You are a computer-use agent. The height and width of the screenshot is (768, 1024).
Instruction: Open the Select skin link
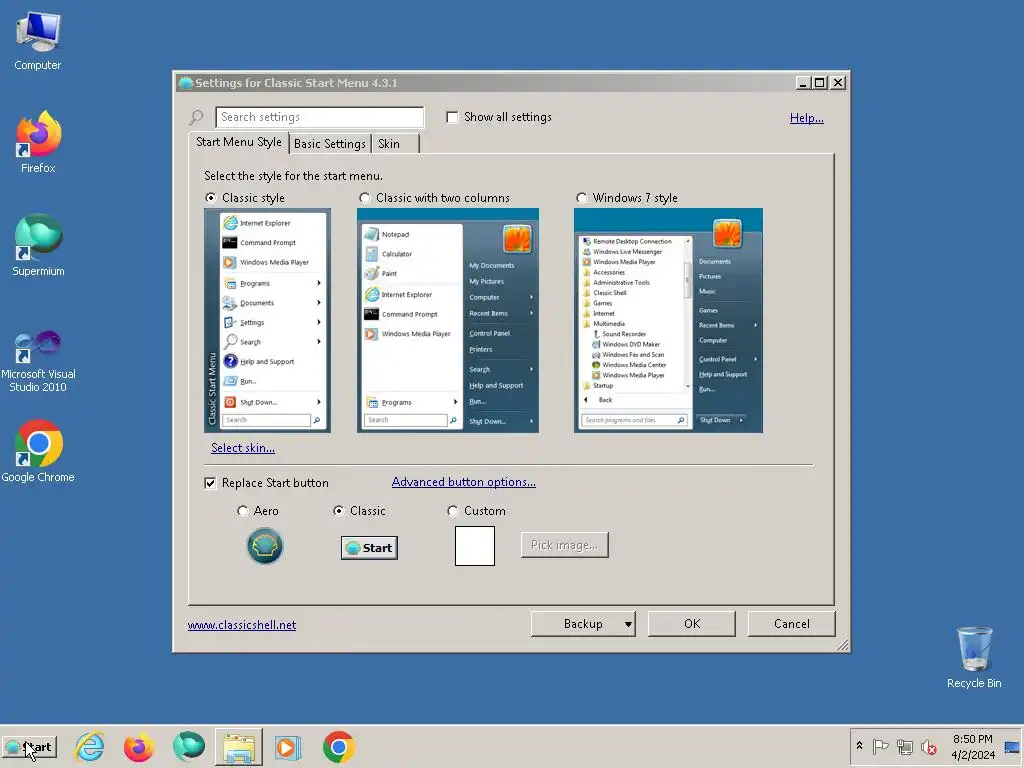(x=243, y=448)
